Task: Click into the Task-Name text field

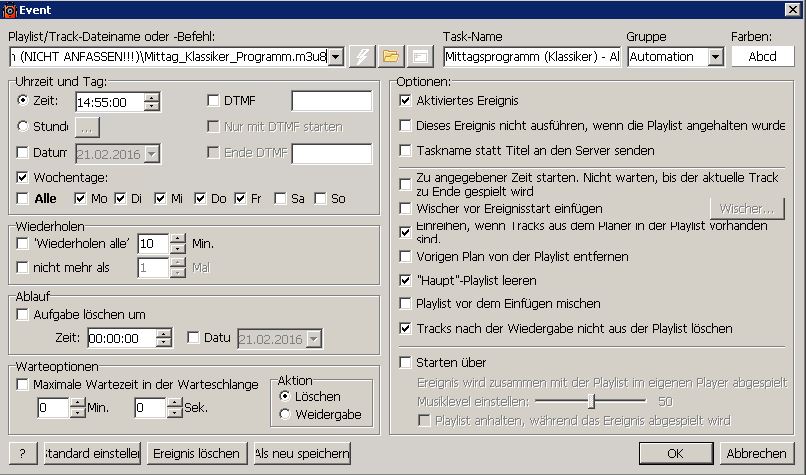Action: tap(530, 57)
